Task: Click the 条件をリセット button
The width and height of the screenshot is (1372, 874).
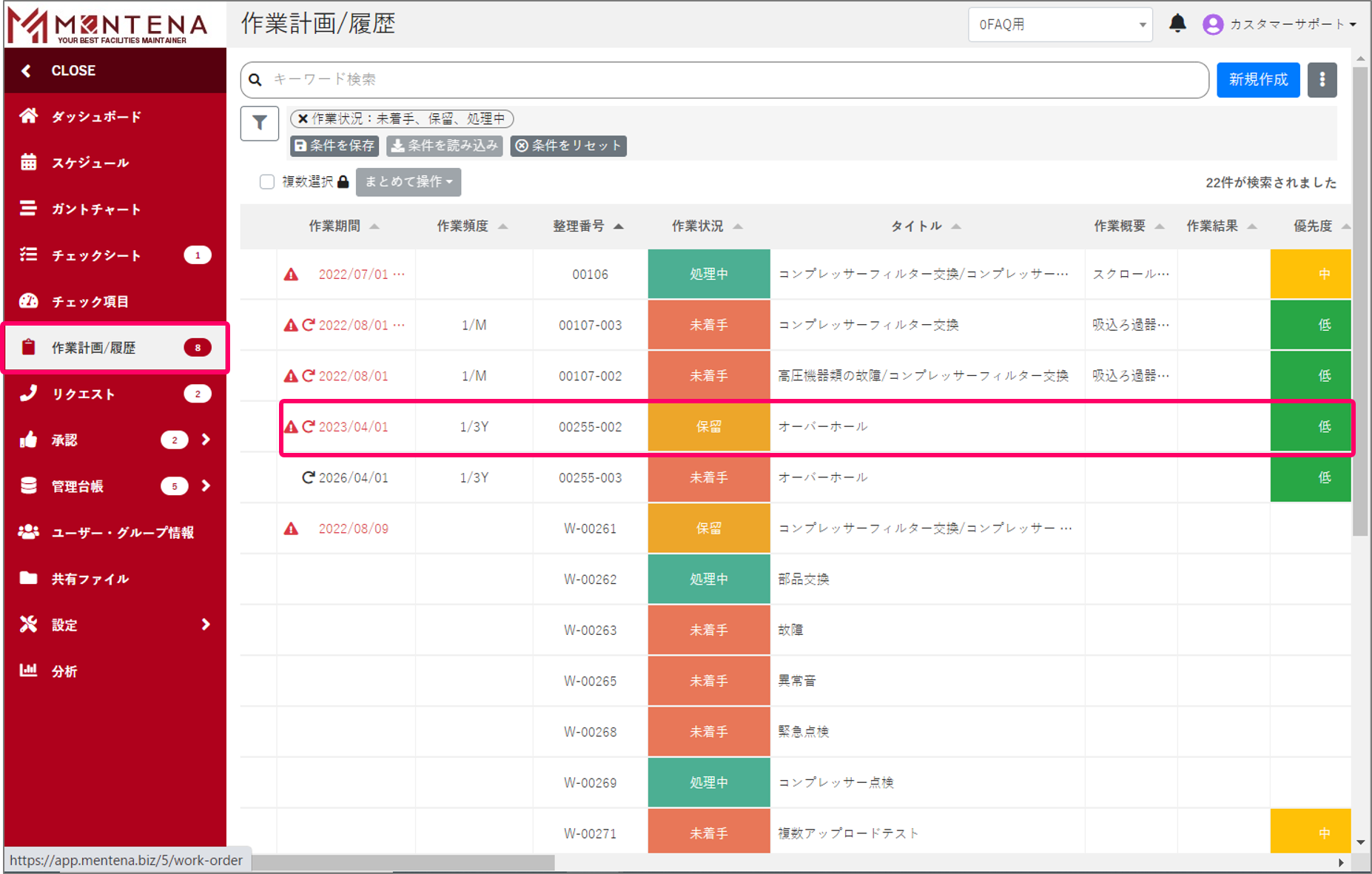Action: (x=568, y=146)
